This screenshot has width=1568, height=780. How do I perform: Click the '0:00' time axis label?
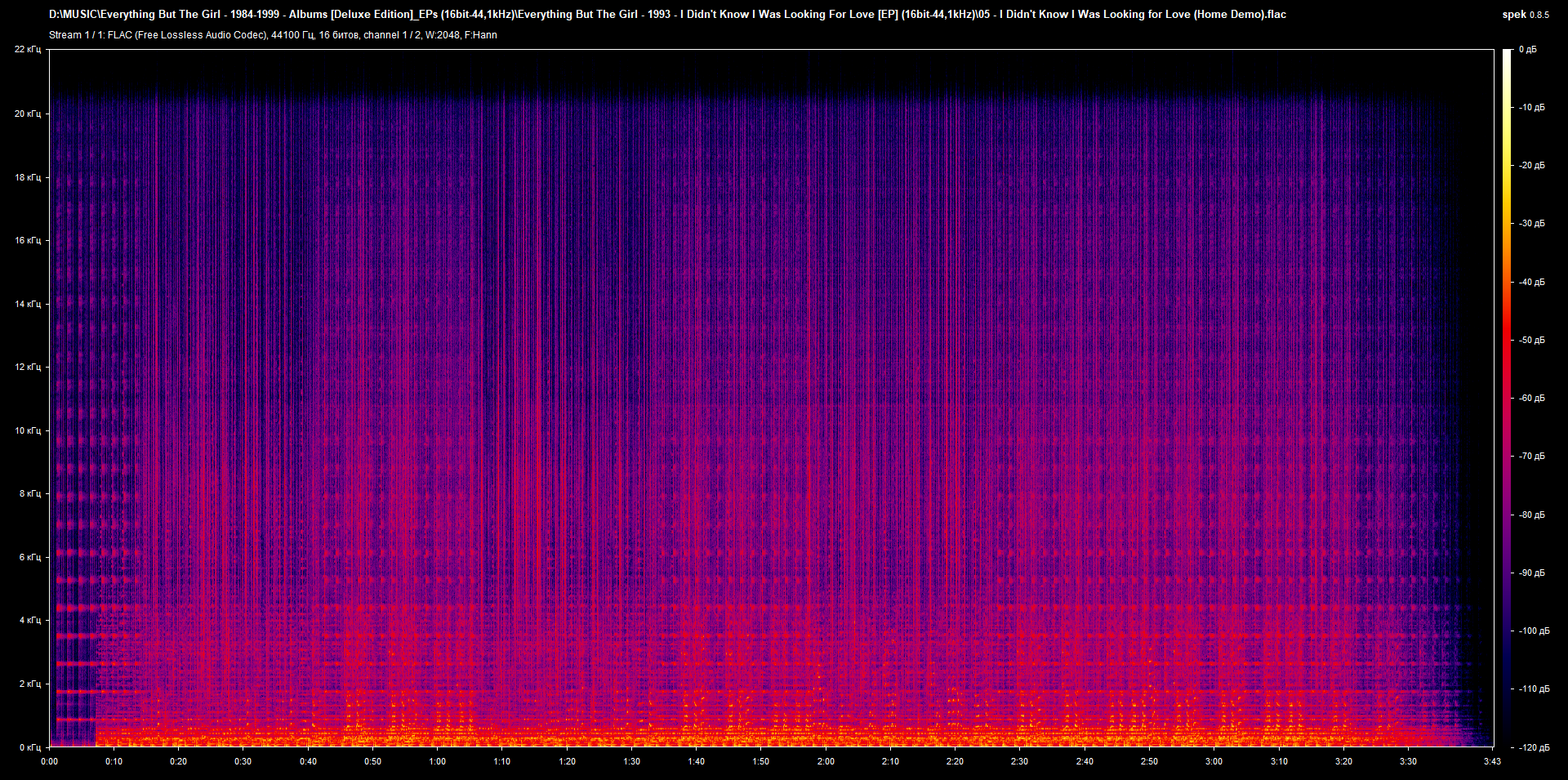[49, 761]
